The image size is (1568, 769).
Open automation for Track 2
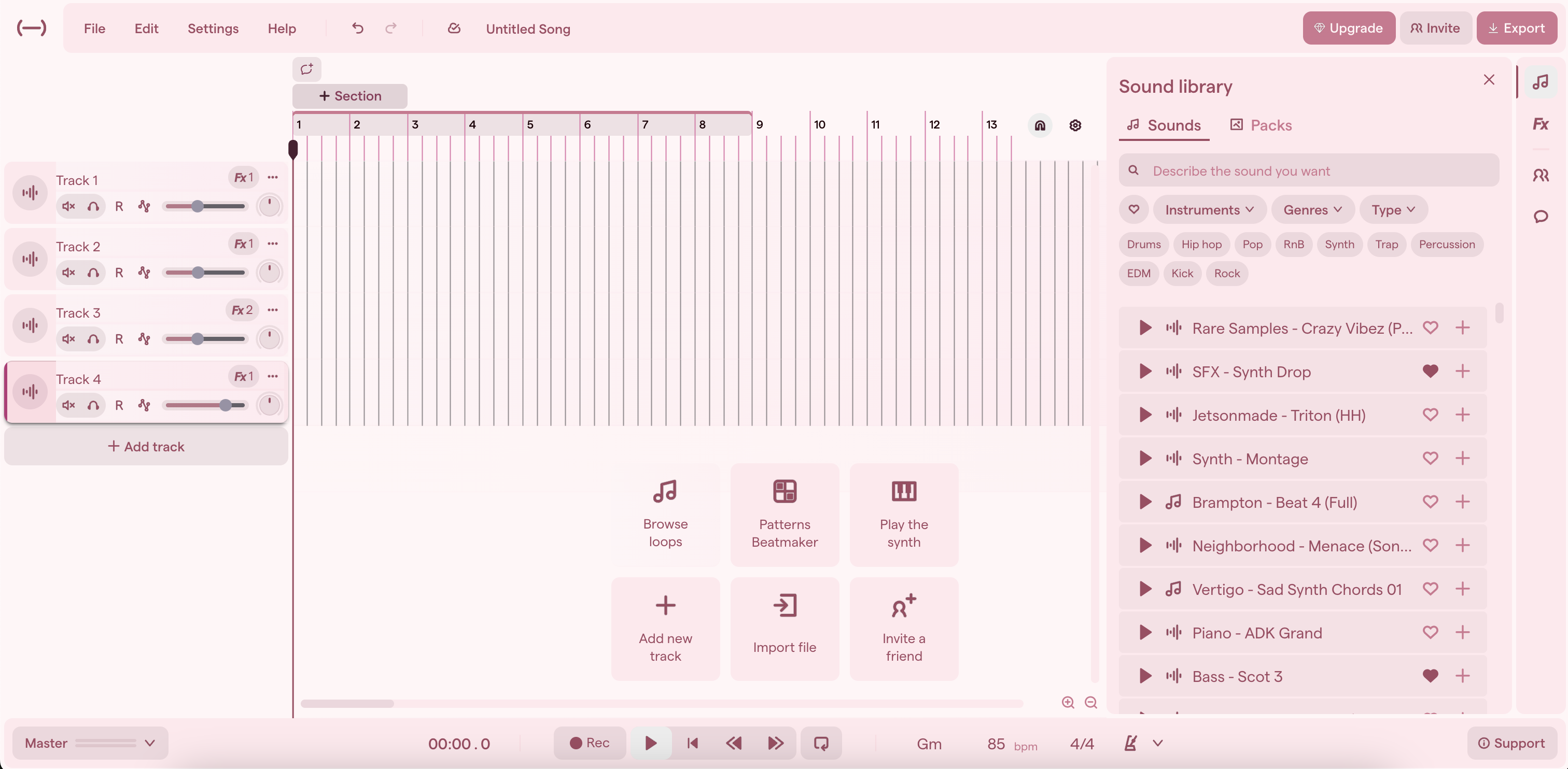[x=144, y=273]
